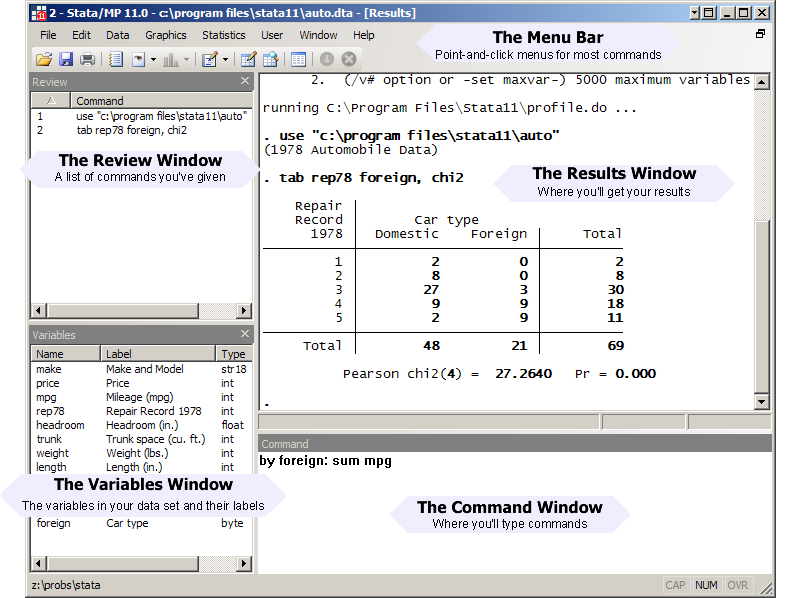Click in the Command input field
The width and height of the screenshot is (800, 598).
coord(515,512)
